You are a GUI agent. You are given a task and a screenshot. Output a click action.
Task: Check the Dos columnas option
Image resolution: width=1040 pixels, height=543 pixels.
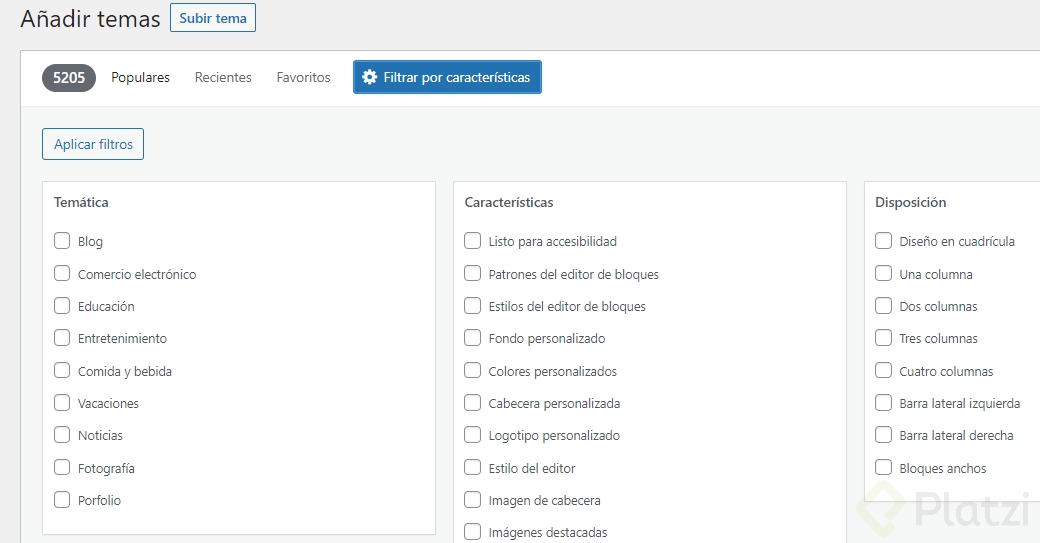tap(883, 306)
